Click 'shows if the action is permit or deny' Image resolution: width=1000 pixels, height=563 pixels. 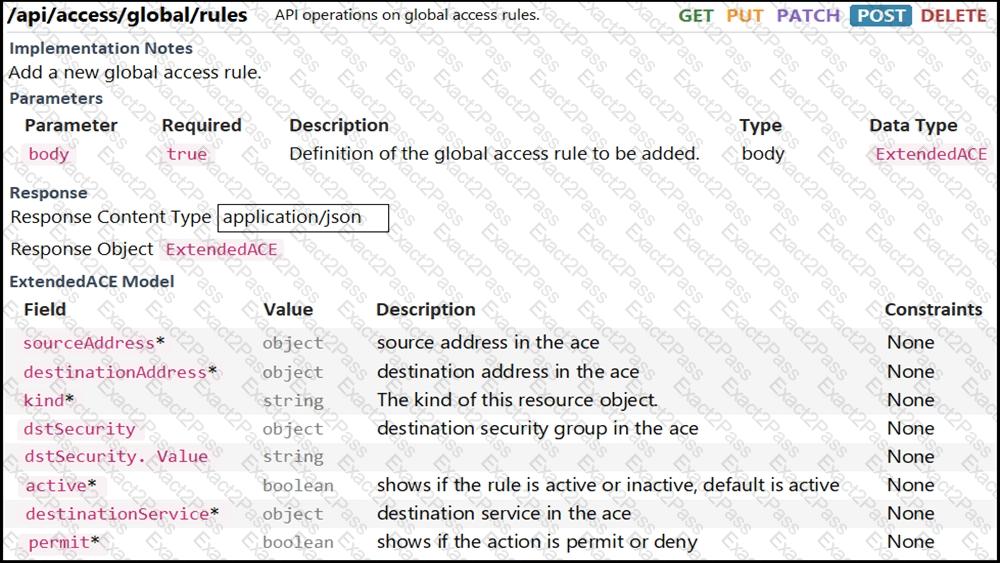coord(537,542)
